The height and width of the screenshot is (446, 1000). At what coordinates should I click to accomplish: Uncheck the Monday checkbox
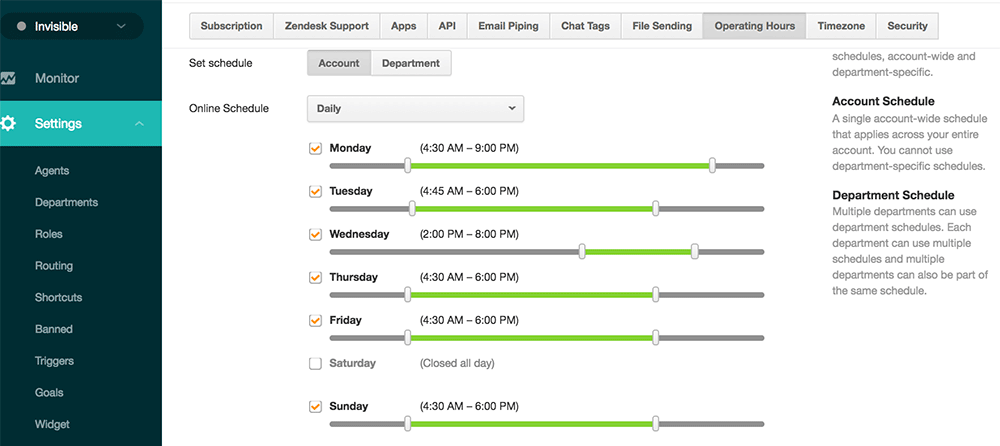(316, 148)
